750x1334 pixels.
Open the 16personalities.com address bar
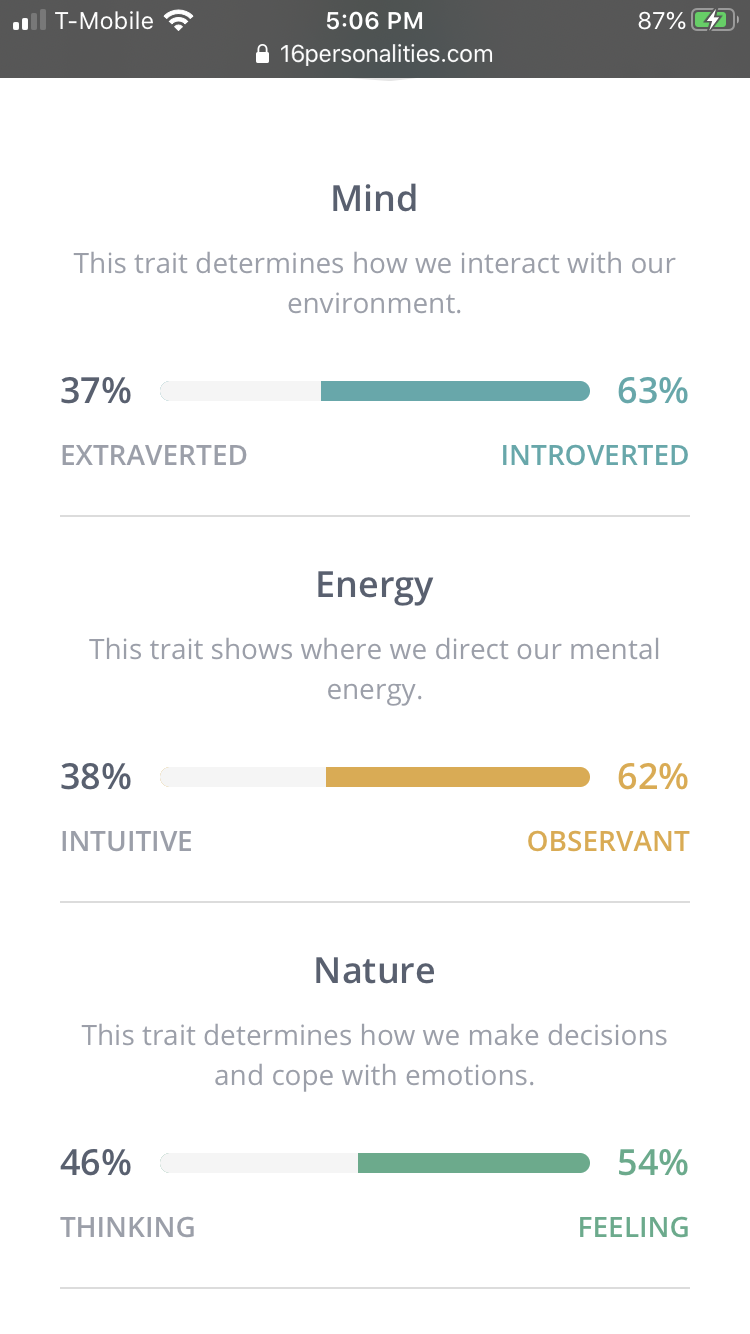coord(374,54)
